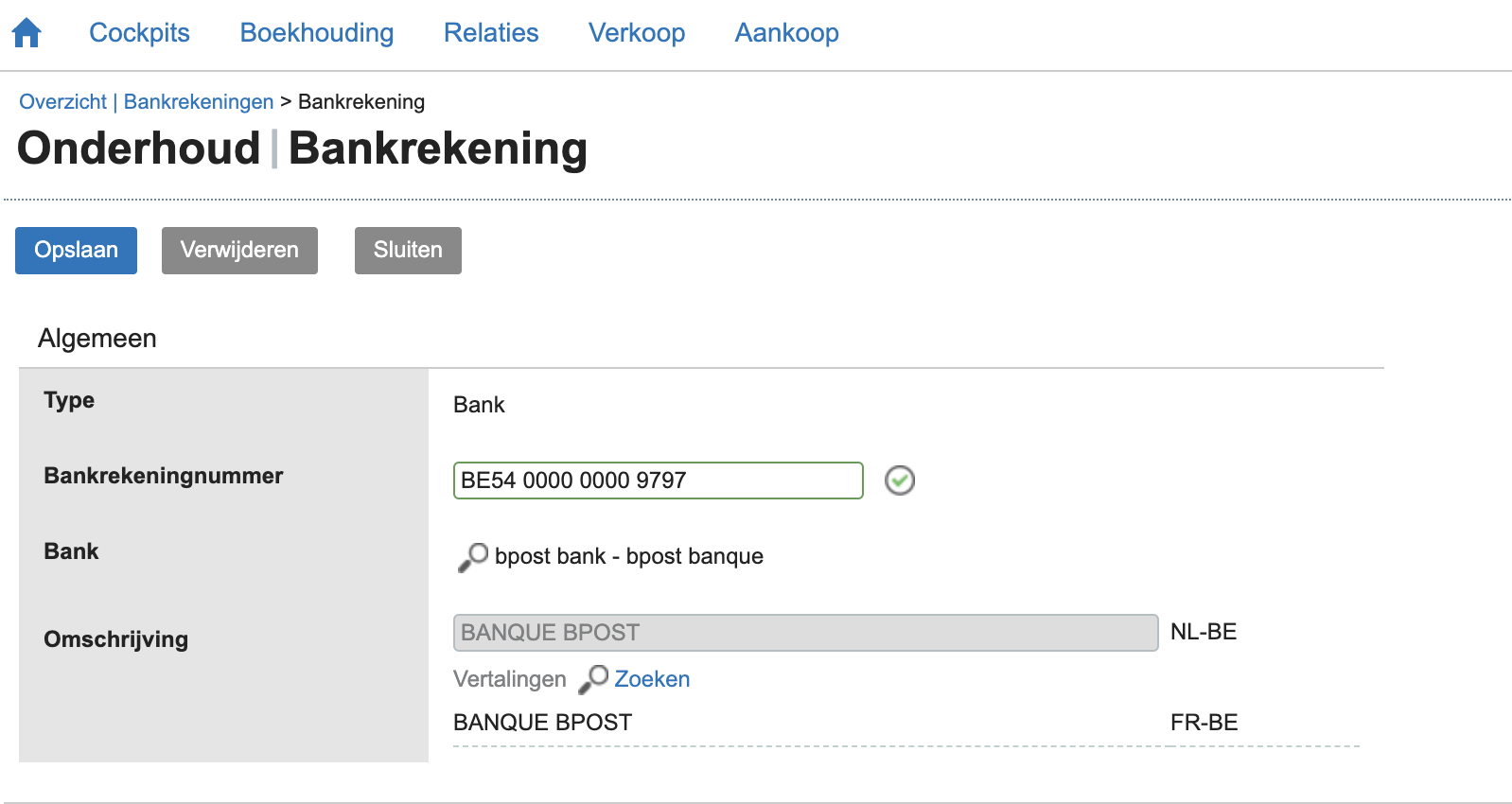Click the Opslaan button
1512x804 pixels.
(76, 250)
